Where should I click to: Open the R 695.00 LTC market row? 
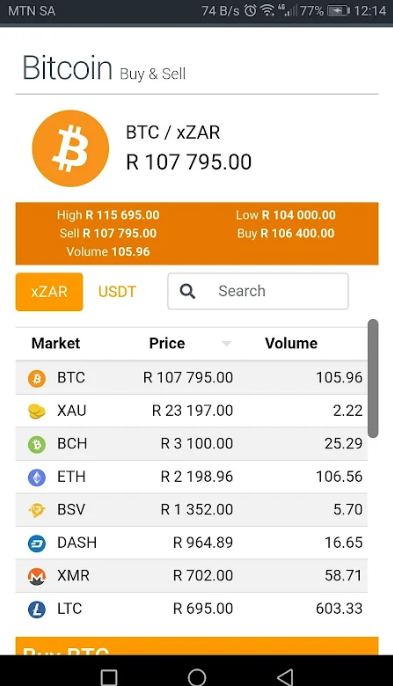coord(191,609)
